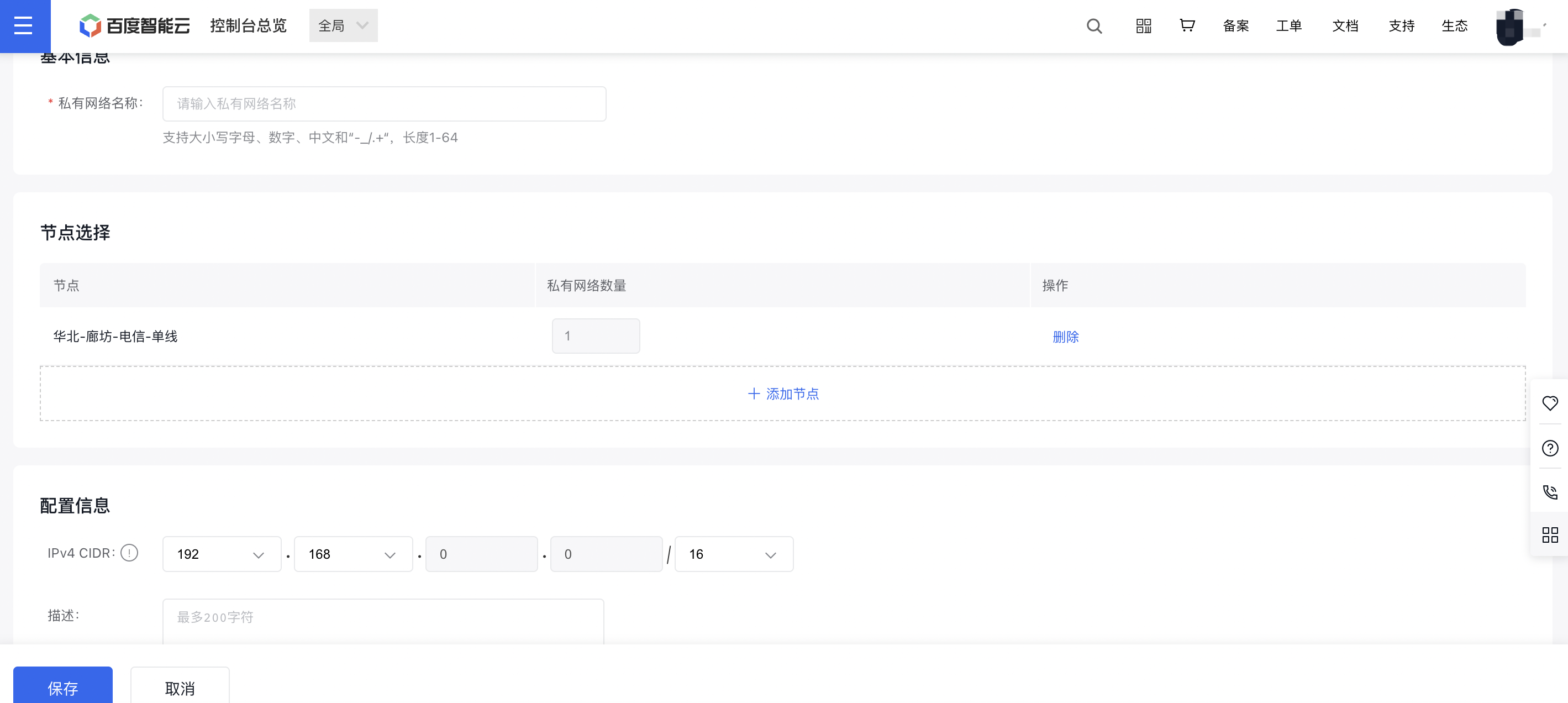Click the 私有网络数量 quantity field
The image size is (1568, 703).
pos(595,336)
